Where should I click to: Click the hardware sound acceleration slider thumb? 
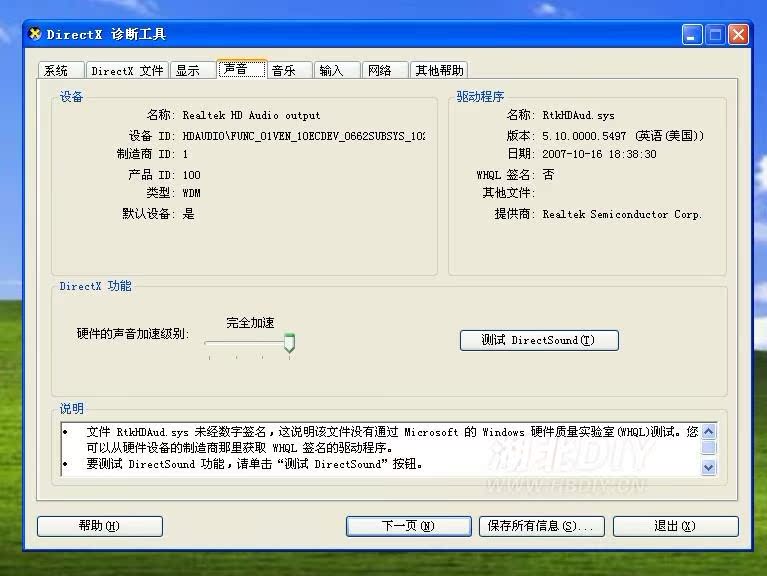point(290,343)
